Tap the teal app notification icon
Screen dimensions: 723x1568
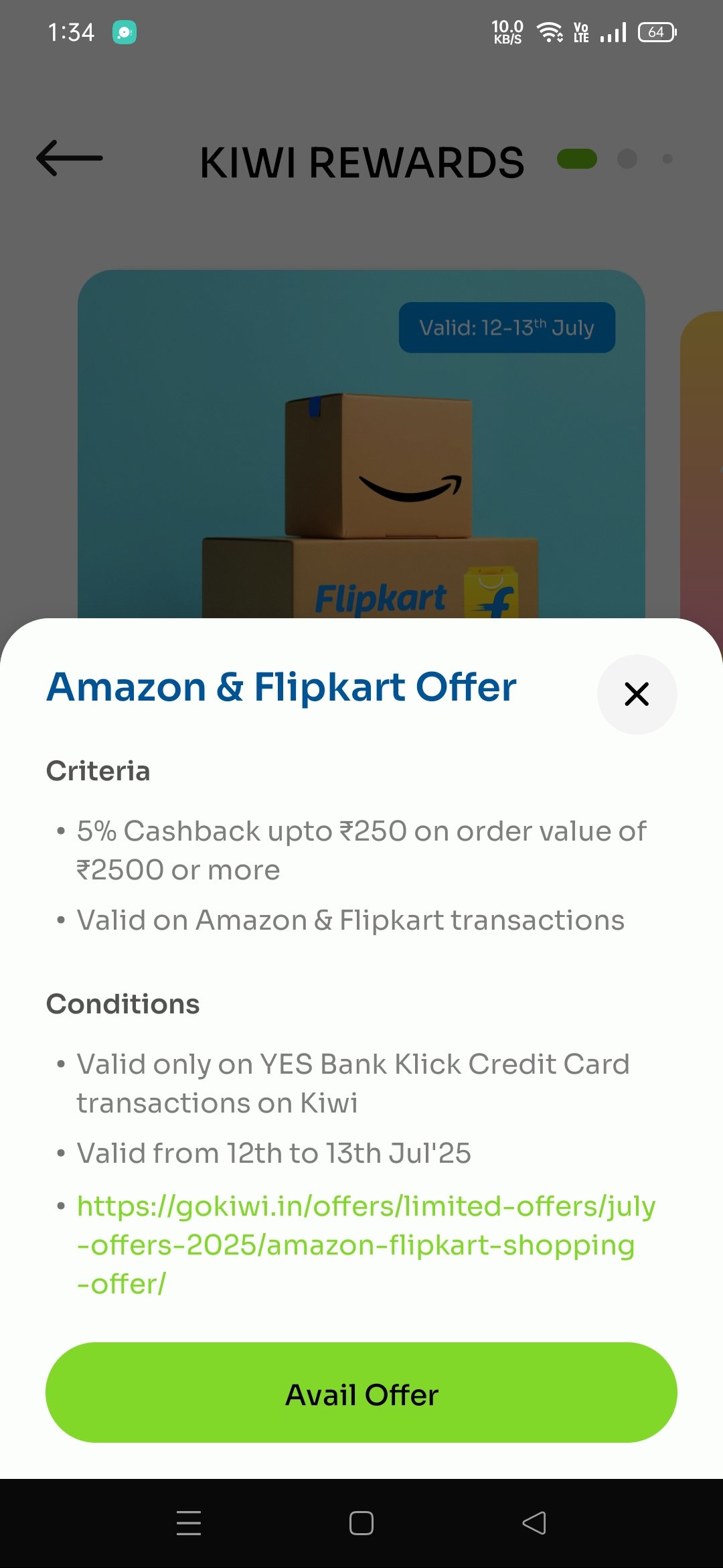(125, 32)
